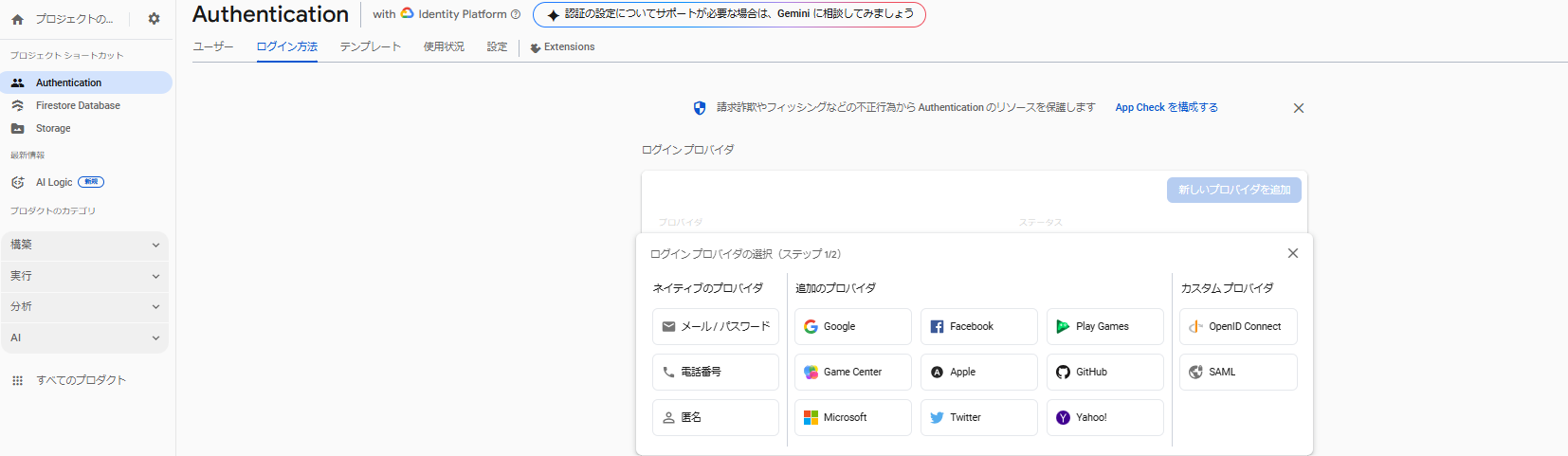The height and width of the screenshot is (456, 1568).
Task: Expand the 分析 category
Action: (85, 307)
